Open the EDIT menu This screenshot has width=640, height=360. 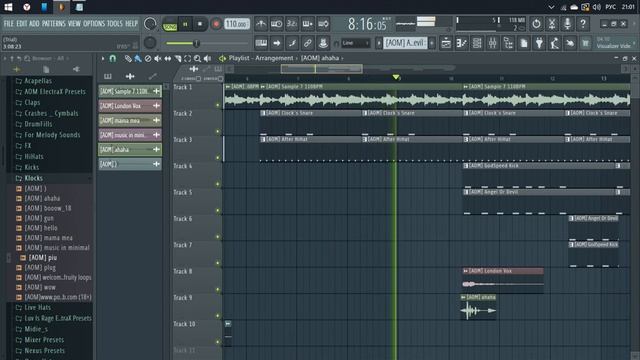click(22, 24)
